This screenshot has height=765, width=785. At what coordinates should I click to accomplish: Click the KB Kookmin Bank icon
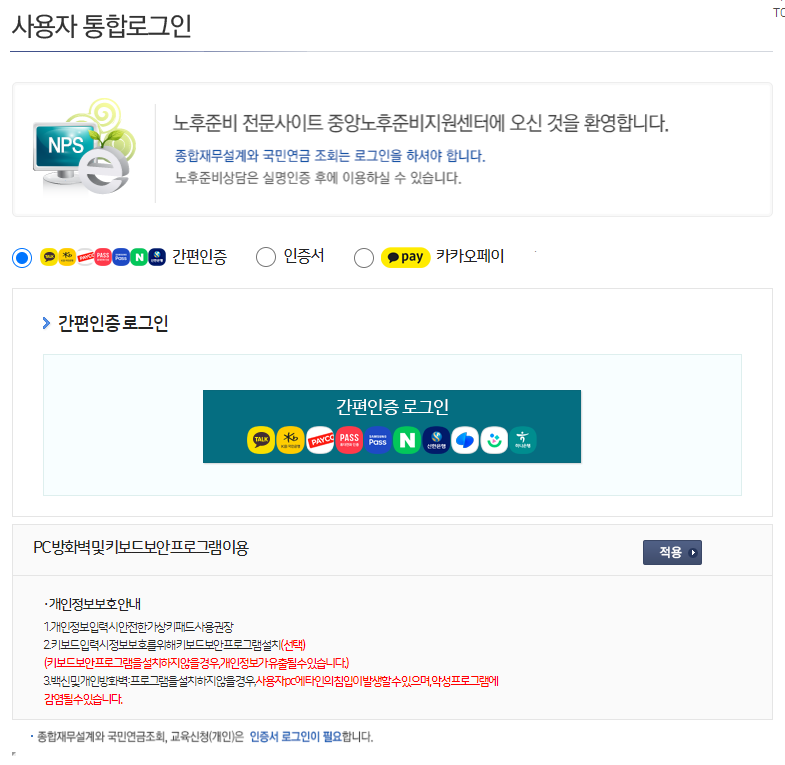point(290,440)
